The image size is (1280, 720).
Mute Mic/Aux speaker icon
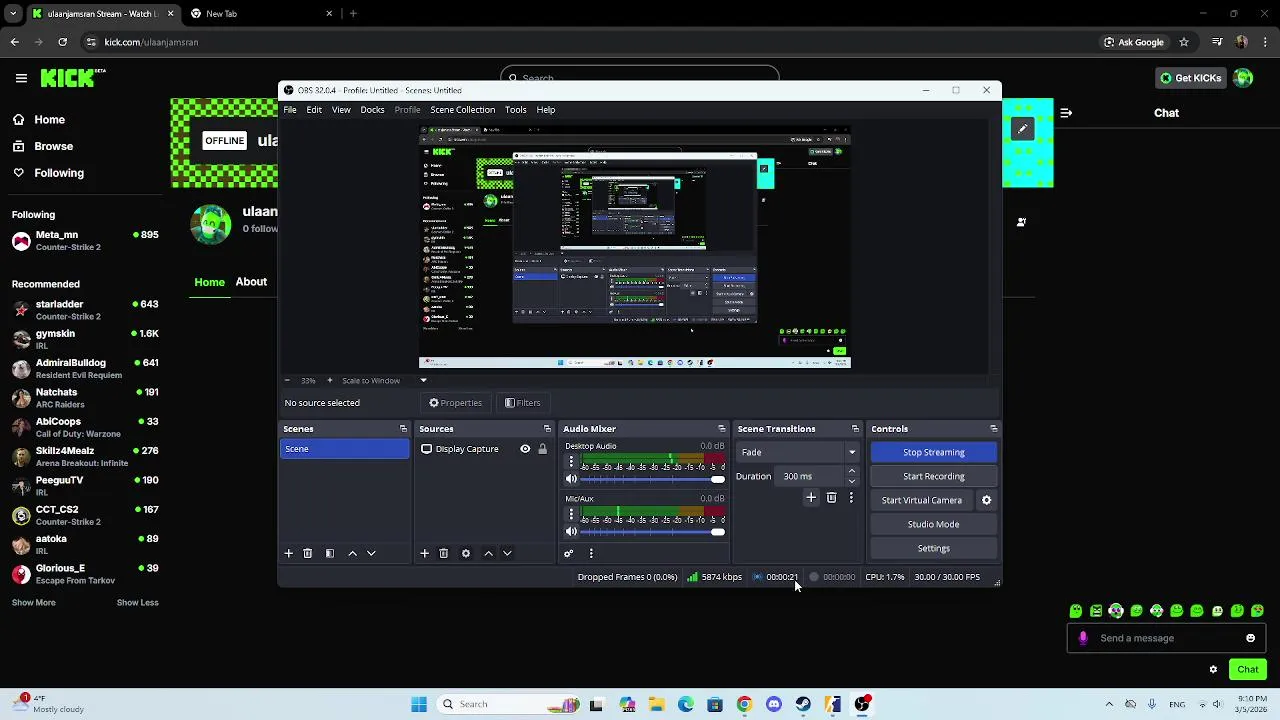point(572,532)
